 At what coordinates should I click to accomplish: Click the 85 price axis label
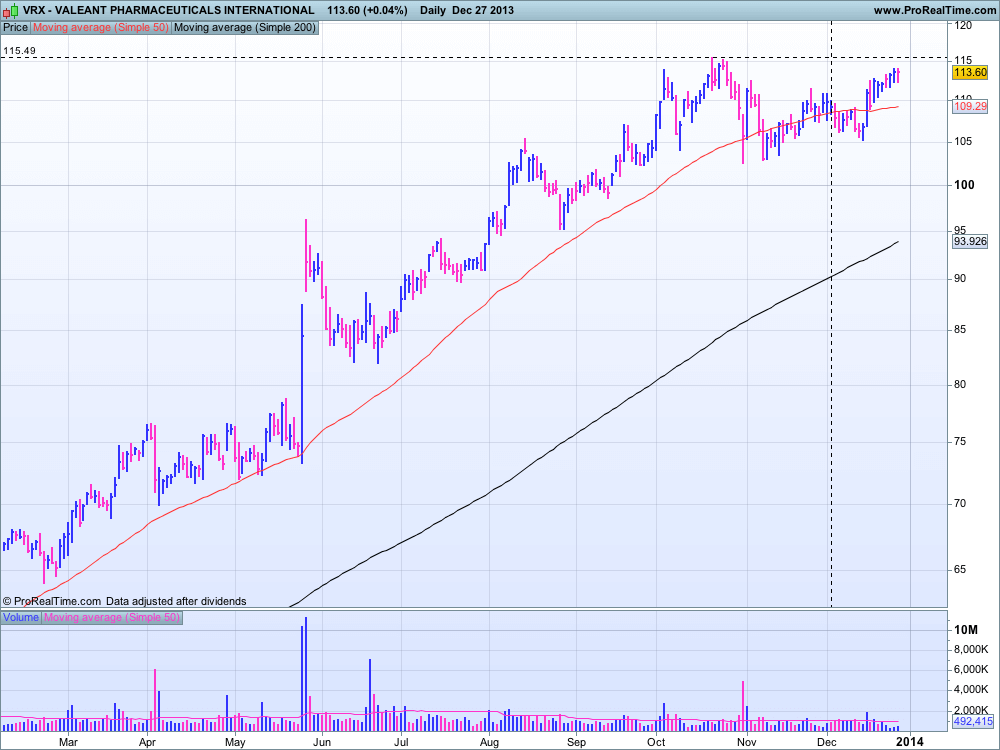(959, 329)
